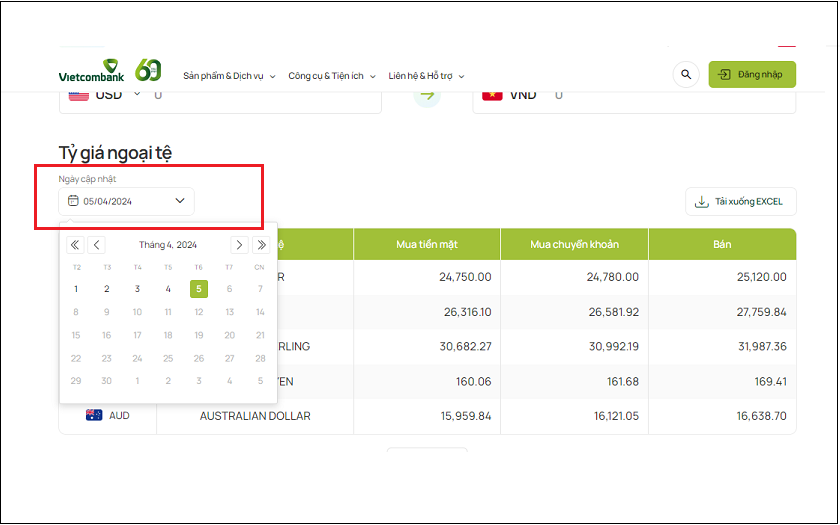Open the date picker dropdown arrow
Screen dimensions: 840x525
point(180,201)
